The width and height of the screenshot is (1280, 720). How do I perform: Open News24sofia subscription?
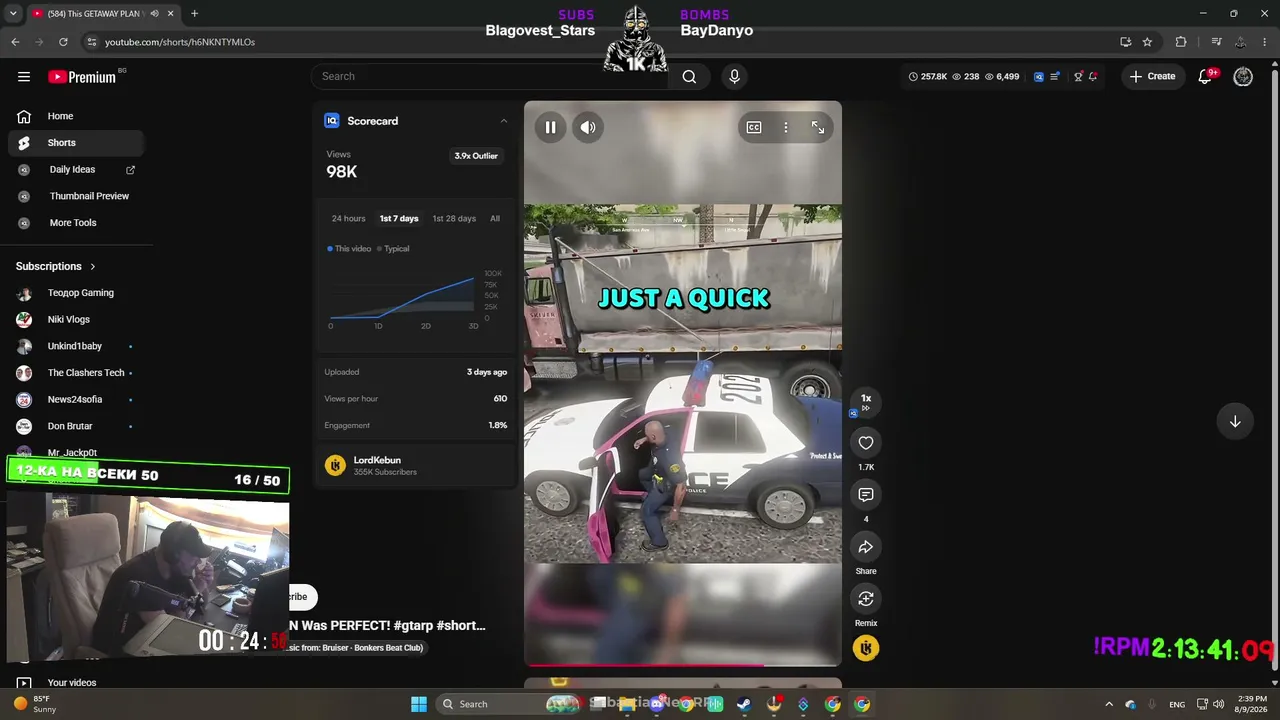pos(76,399)
